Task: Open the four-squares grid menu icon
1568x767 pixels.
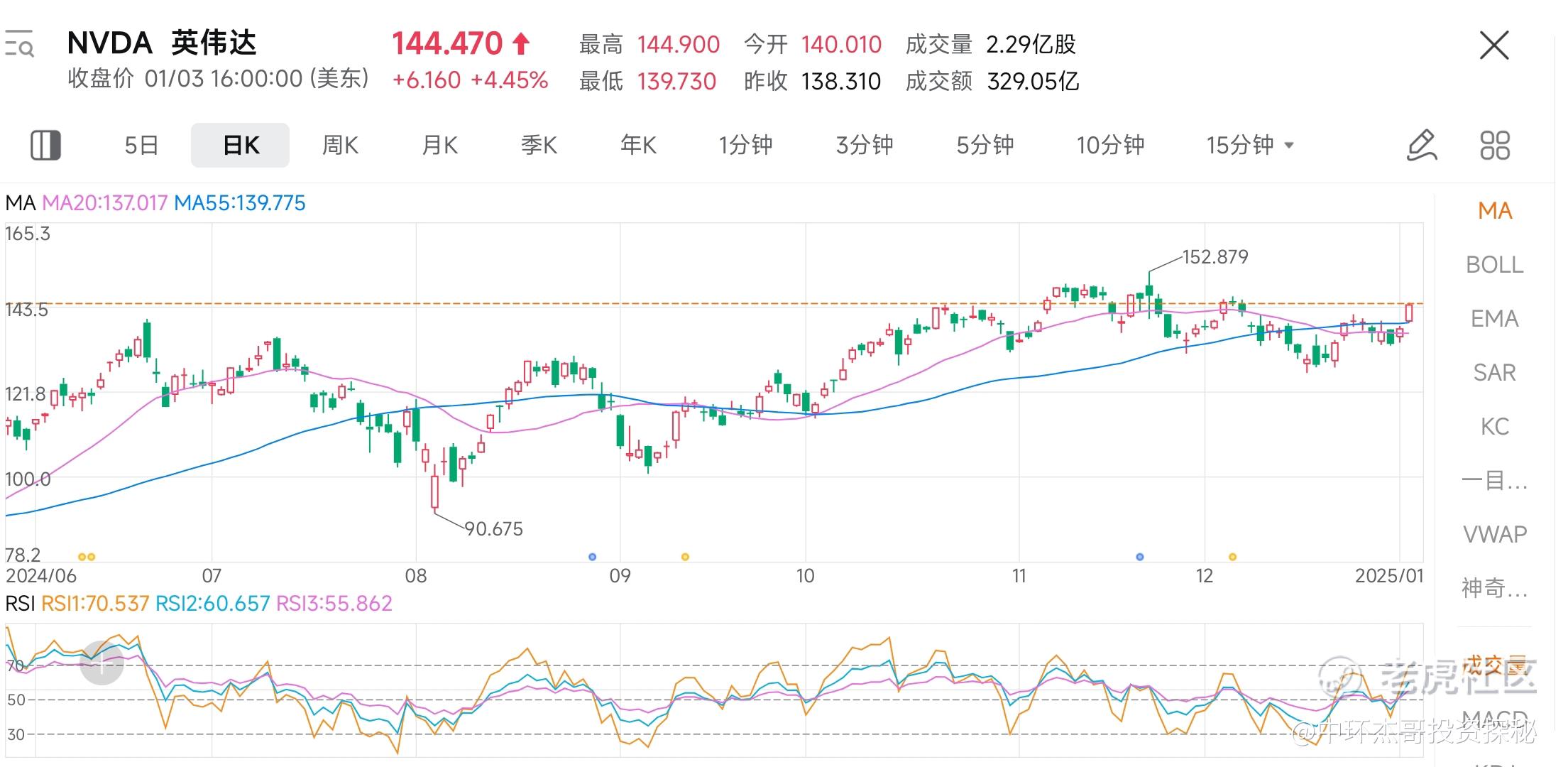Action: click(x=1495, y=145)
